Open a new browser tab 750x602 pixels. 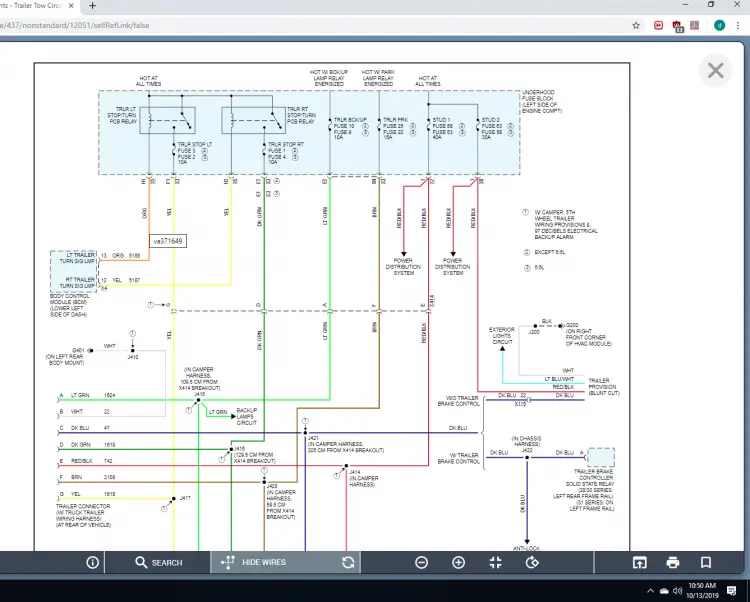tap(93, 6)
